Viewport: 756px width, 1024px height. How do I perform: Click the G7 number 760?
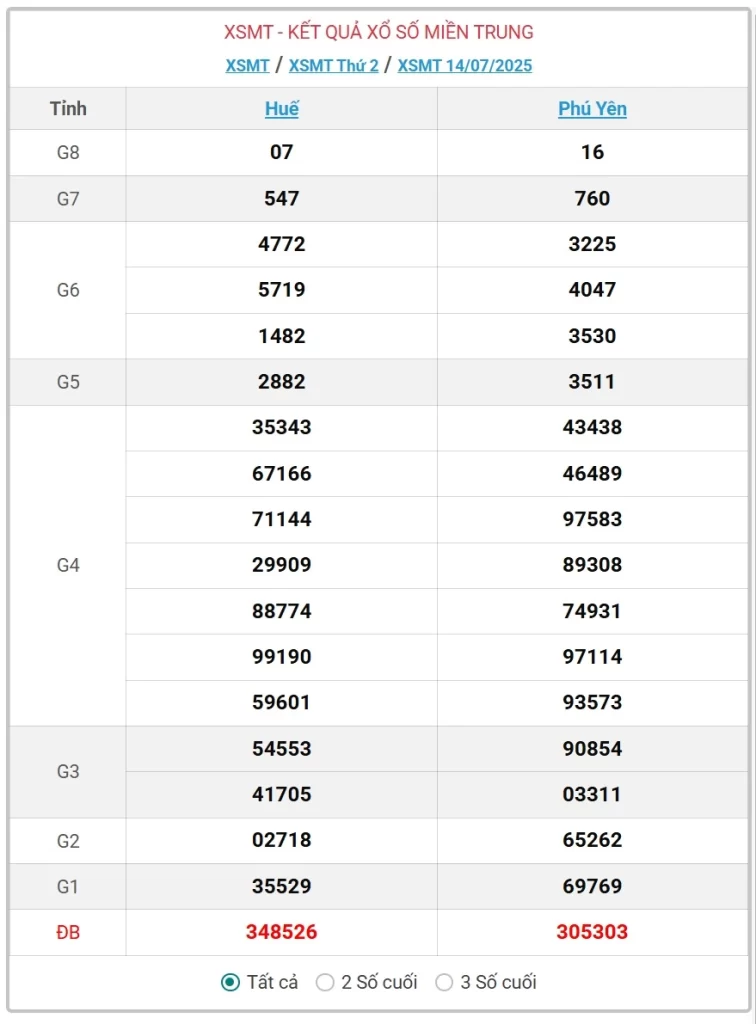(x=592, y=198)
